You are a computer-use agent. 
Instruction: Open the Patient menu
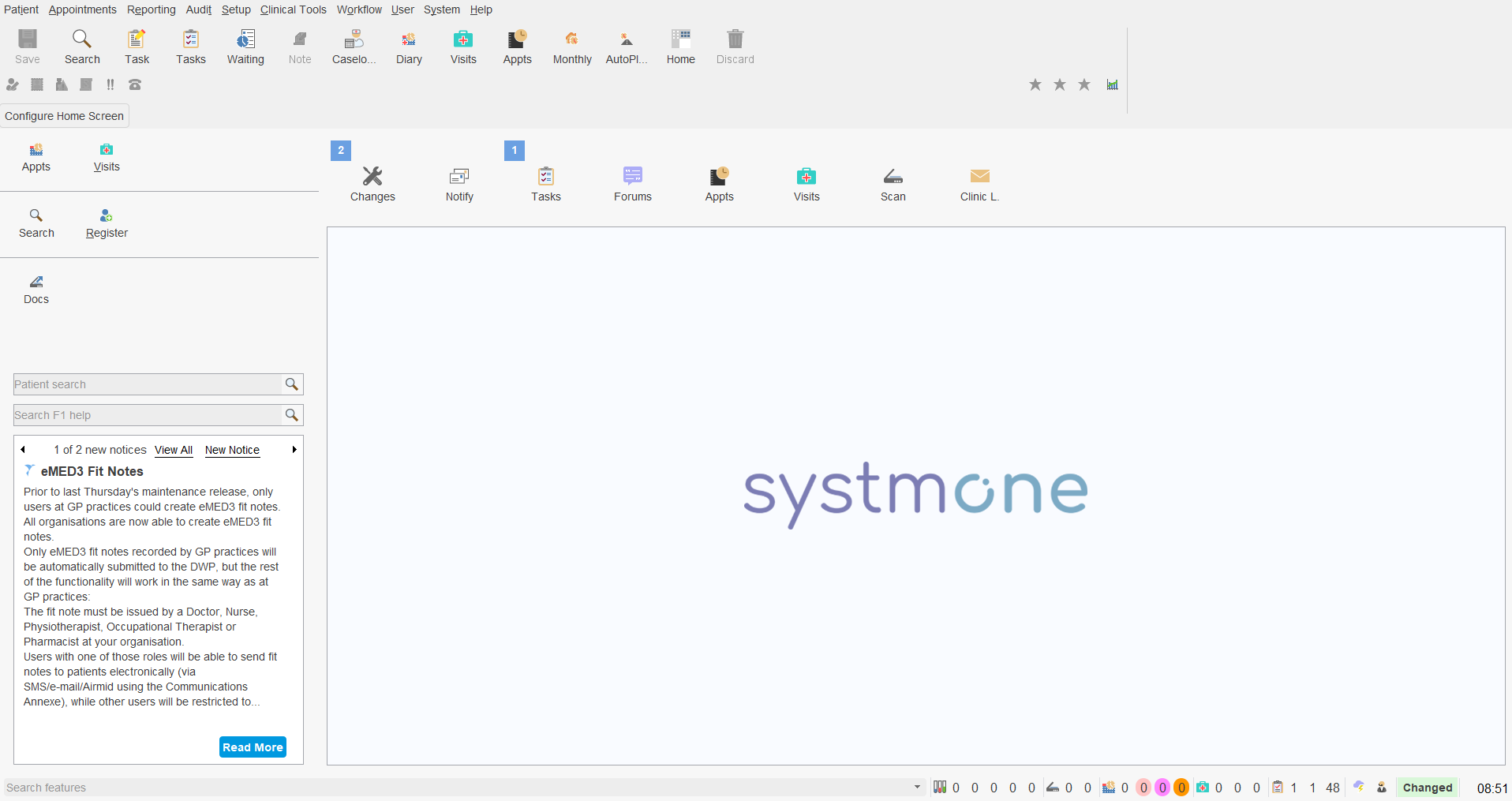[x=21, y=9]
